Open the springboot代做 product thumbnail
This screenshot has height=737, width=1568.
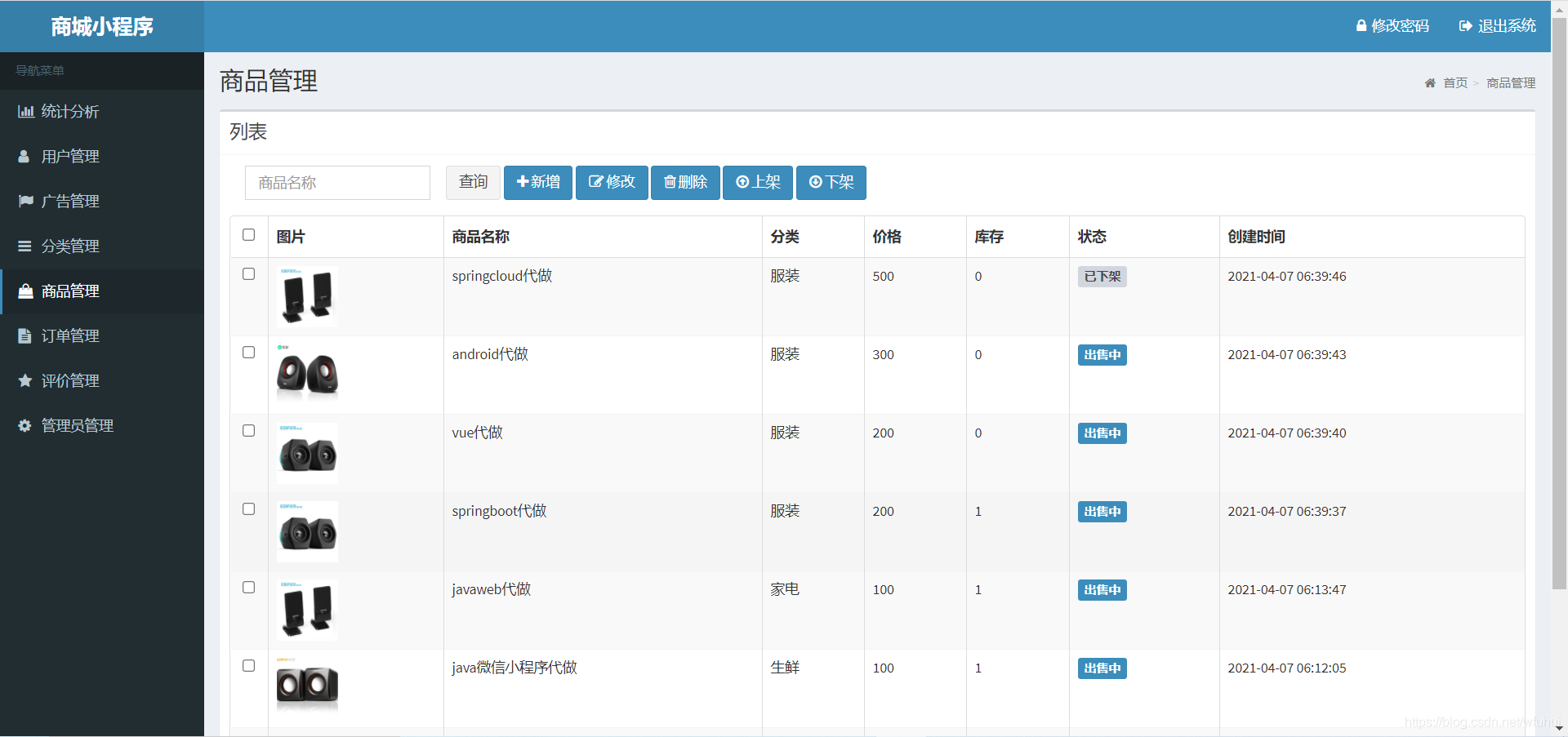[307, 531]
